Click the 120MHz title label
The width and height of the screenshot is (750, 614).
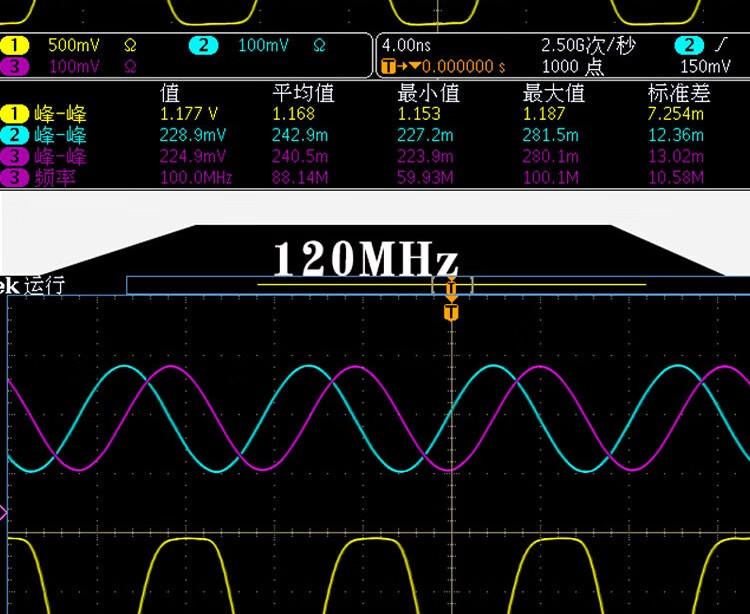[x=366, y=258]
